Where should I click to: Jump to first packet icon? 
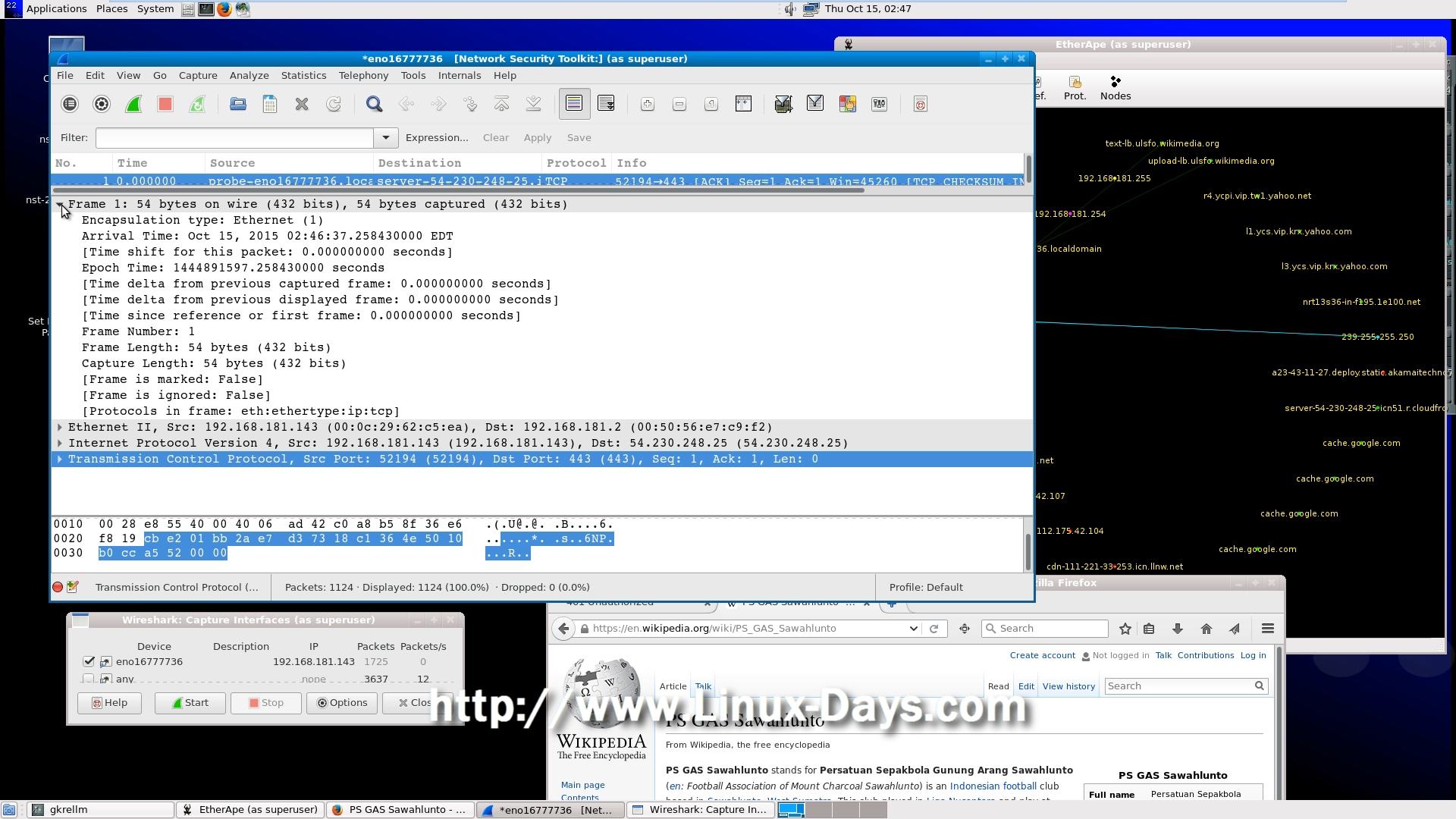coord(502,104)
